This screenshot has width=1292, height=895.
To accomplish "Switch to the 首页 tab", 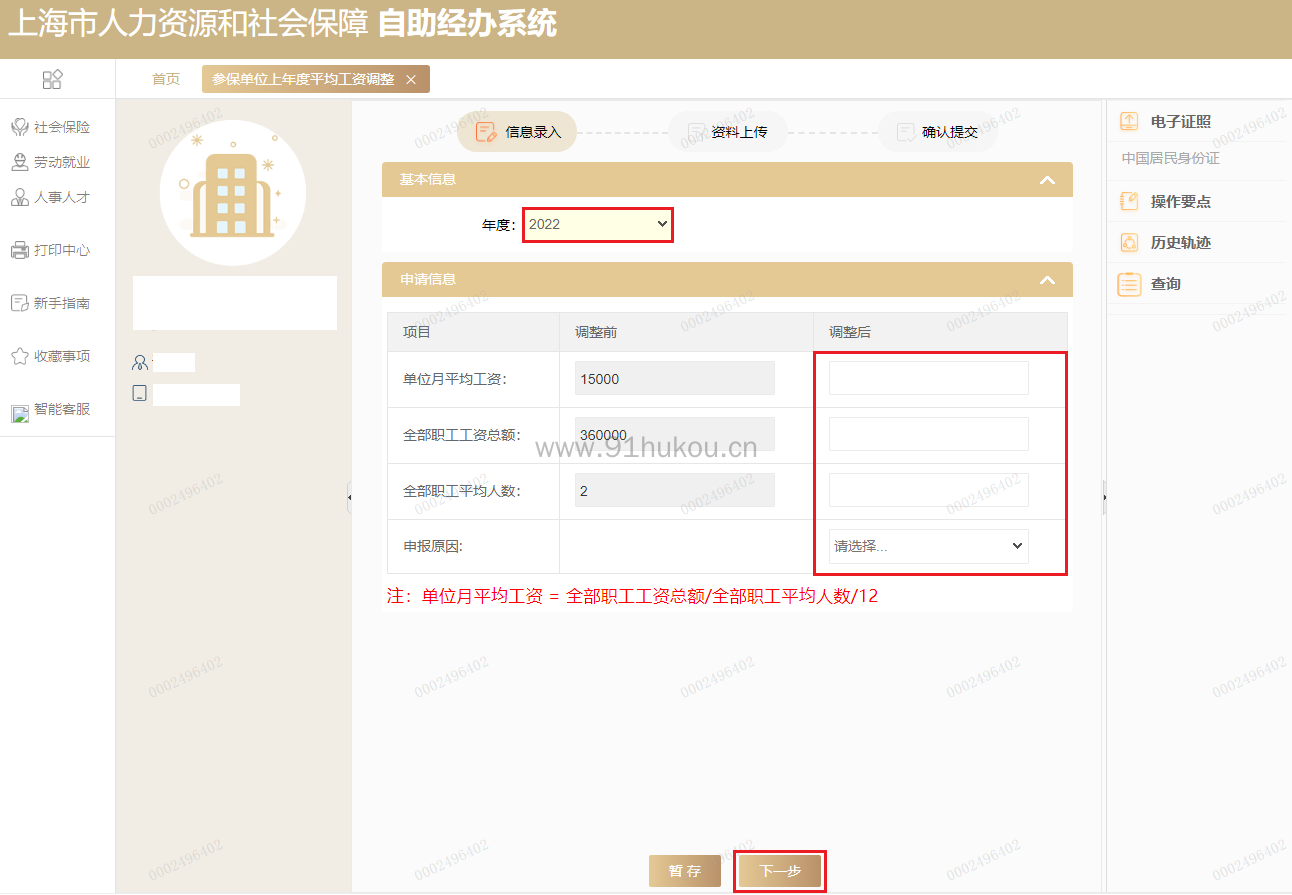I will (x=166, y=79).
